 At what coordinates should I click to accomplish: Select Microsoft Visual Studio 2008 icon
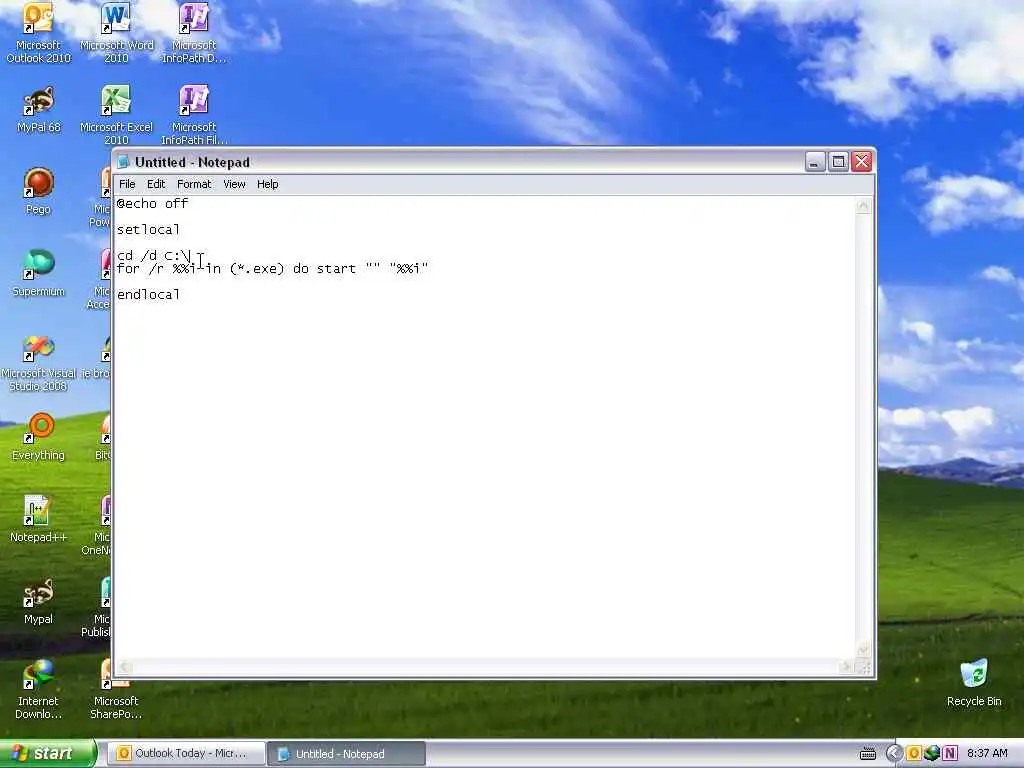tap(38, 362)
